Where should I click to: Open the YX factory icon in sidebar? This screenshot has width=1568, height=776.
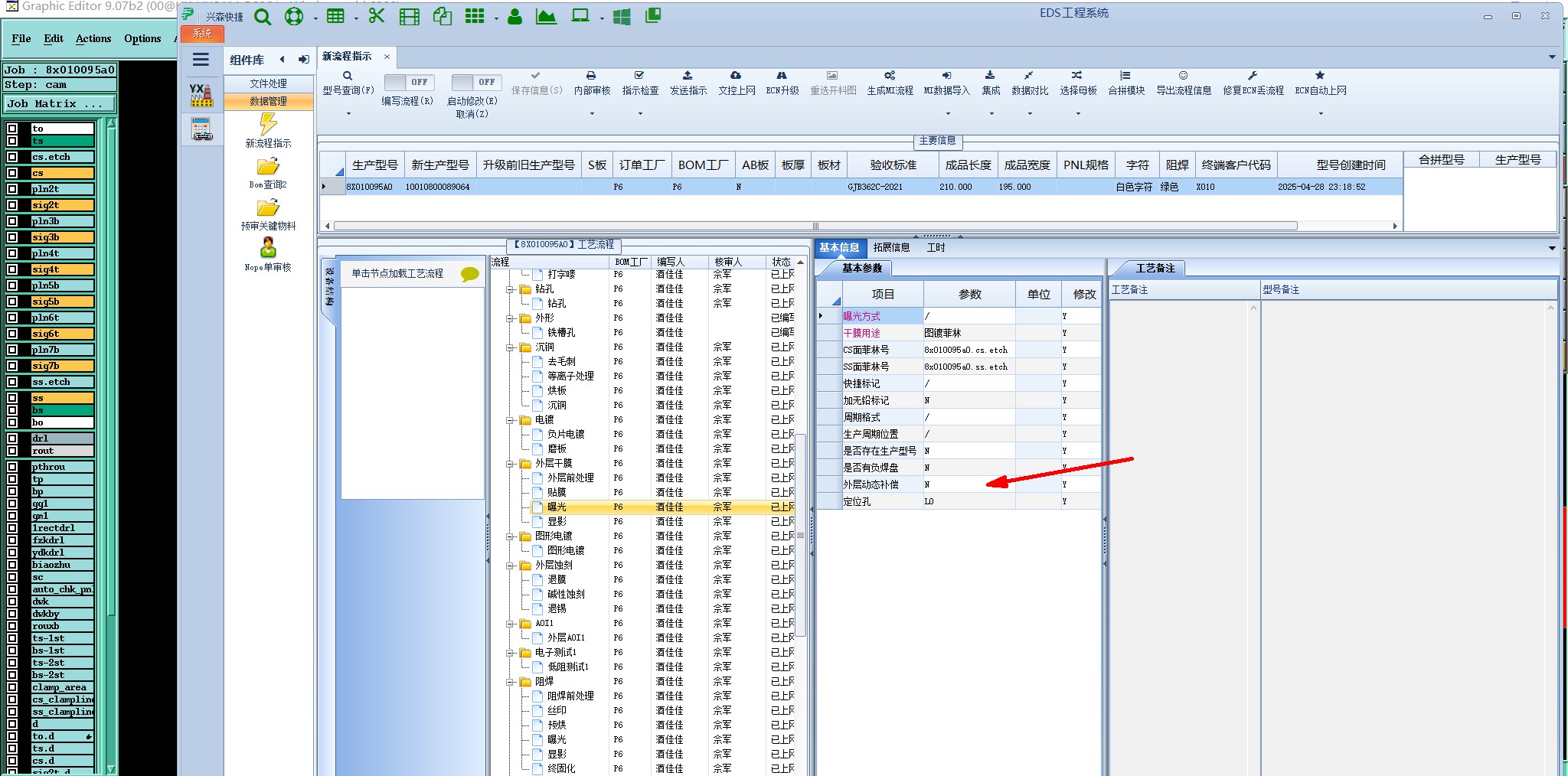[201, 95]
